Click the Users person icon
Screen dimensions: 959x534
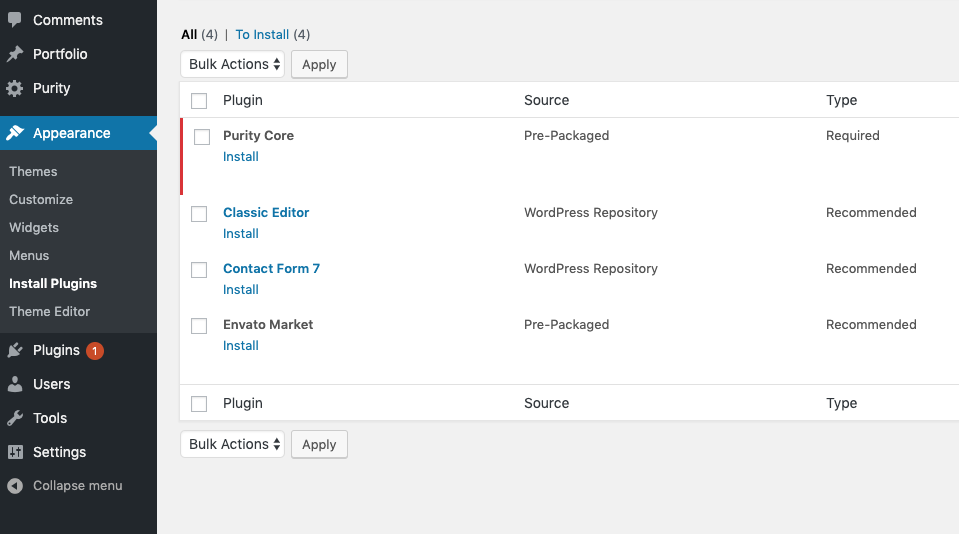tap(15, 384)
